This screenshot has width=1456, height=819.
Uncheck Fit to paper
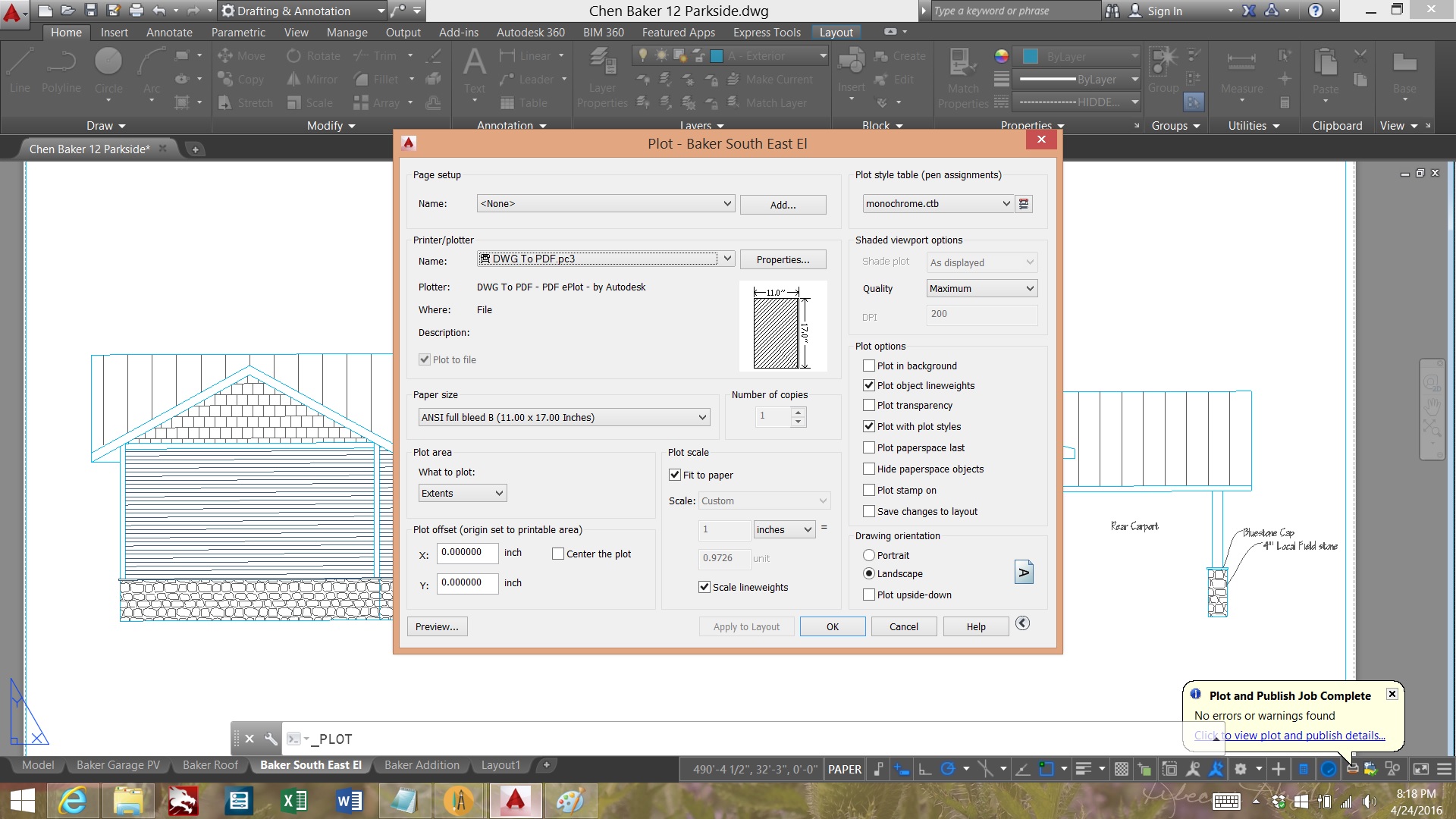coord(675,475)
